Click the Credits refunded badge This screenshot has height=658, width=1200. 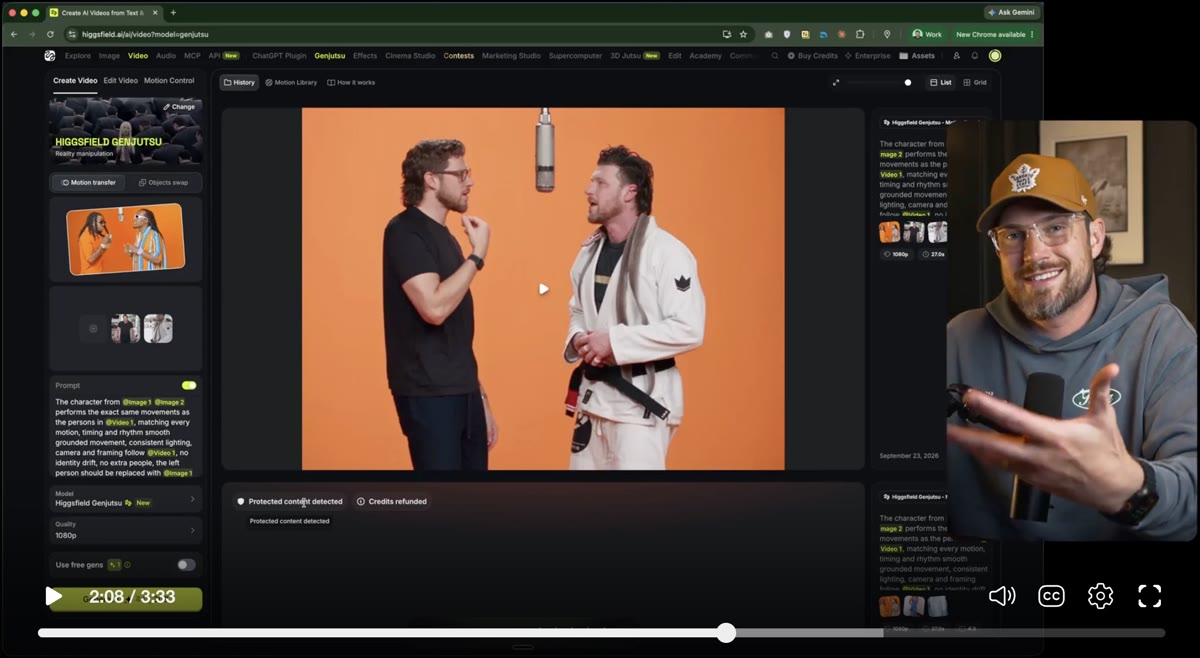[x=391, y=501]
